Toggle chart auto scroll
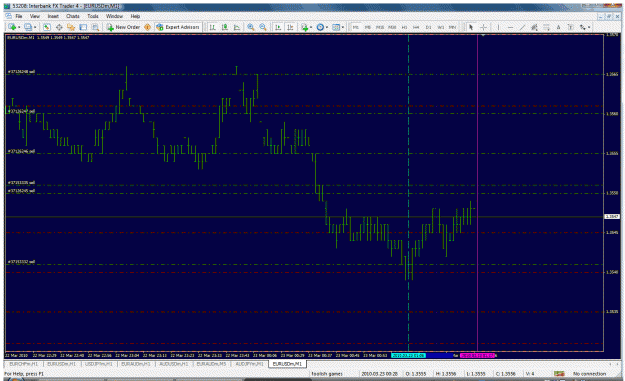The height and width of the screenshot is (381, 625). (x=278, y=27)
